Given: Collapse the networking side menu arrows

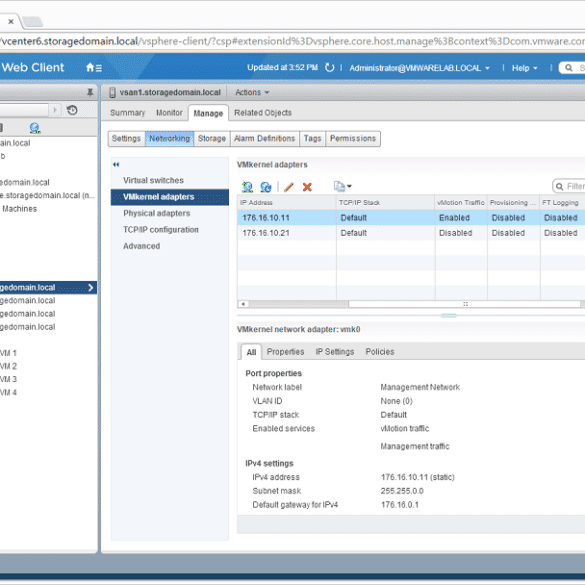Looking at the screenshot, I should 116,164.
